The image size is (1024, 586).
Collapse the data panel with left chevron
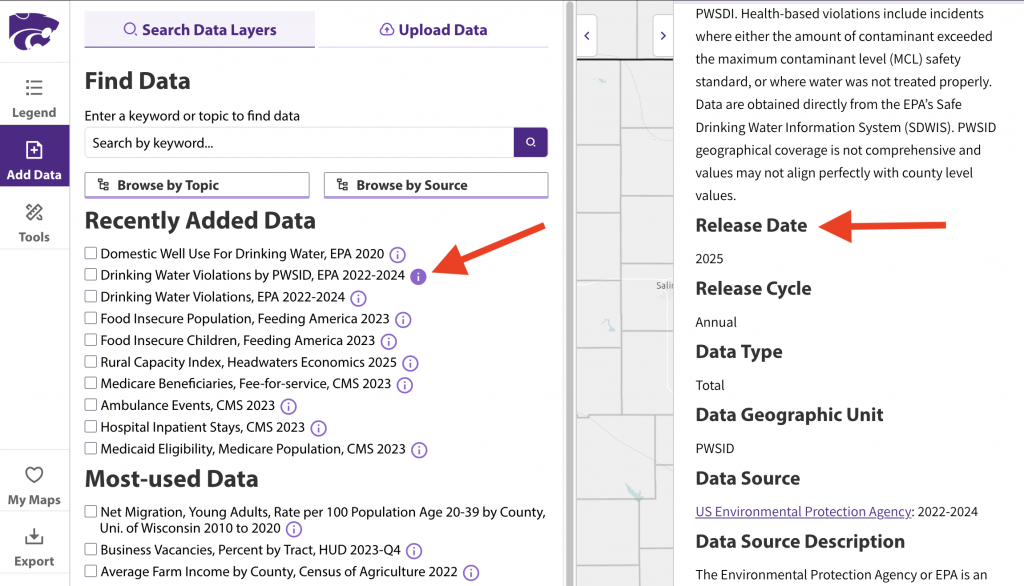coord(586,35)
